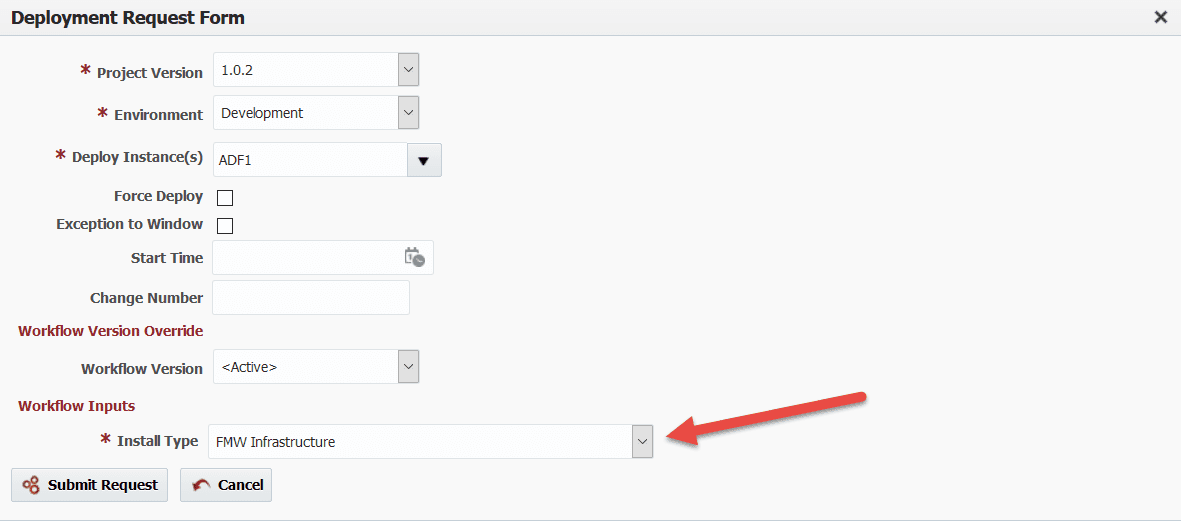Close the Deployment Request Form dialog

click(1161, 18)
